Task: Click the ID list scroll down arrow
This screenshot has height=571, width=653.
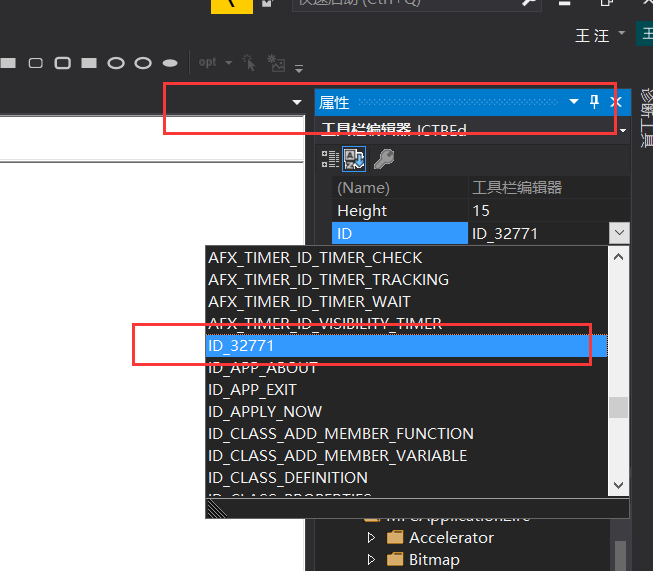Action: [x=618, y=486]
